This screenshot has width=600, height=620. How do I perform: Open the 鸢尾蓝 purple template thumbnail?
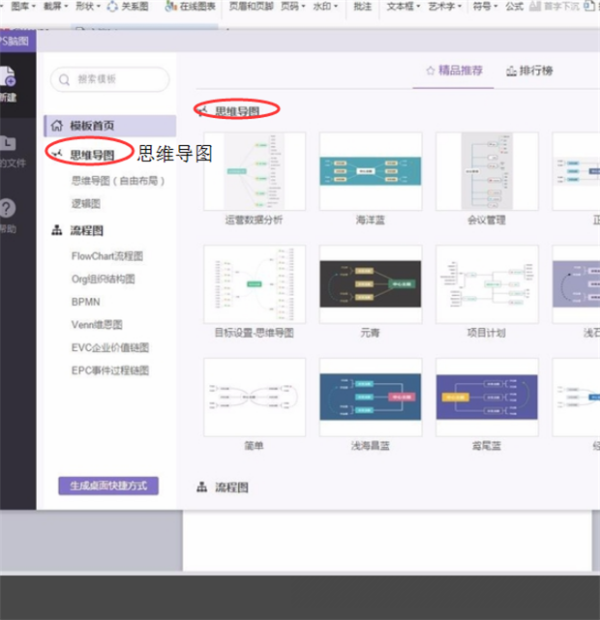pyautogui.click(x=487, y=397)
